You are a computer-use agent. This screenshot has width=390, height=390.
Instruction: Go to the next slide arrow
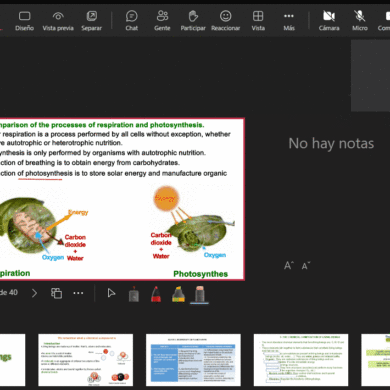[34, 293]
